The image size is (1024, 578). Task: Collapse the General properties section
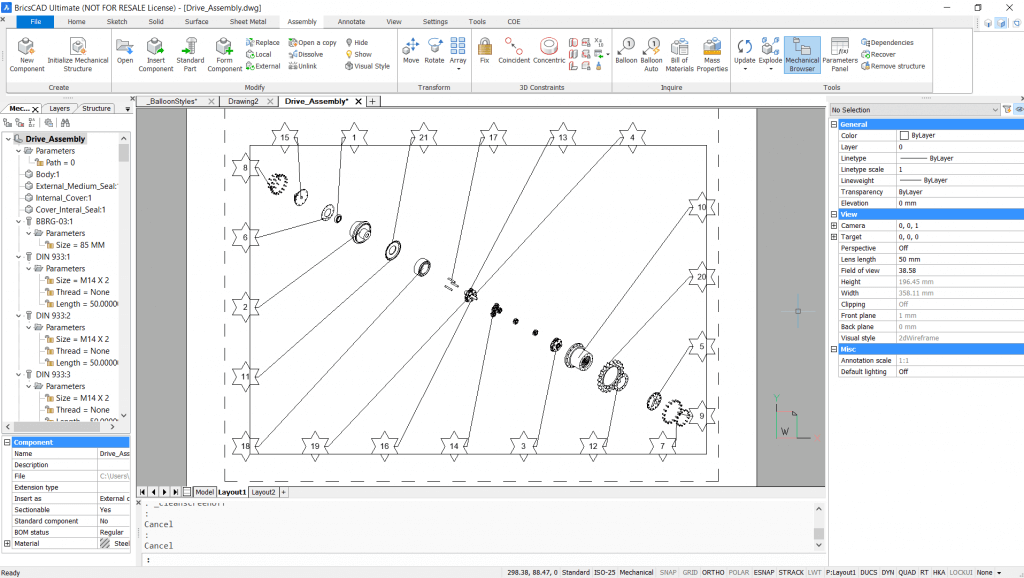[834, 124]
